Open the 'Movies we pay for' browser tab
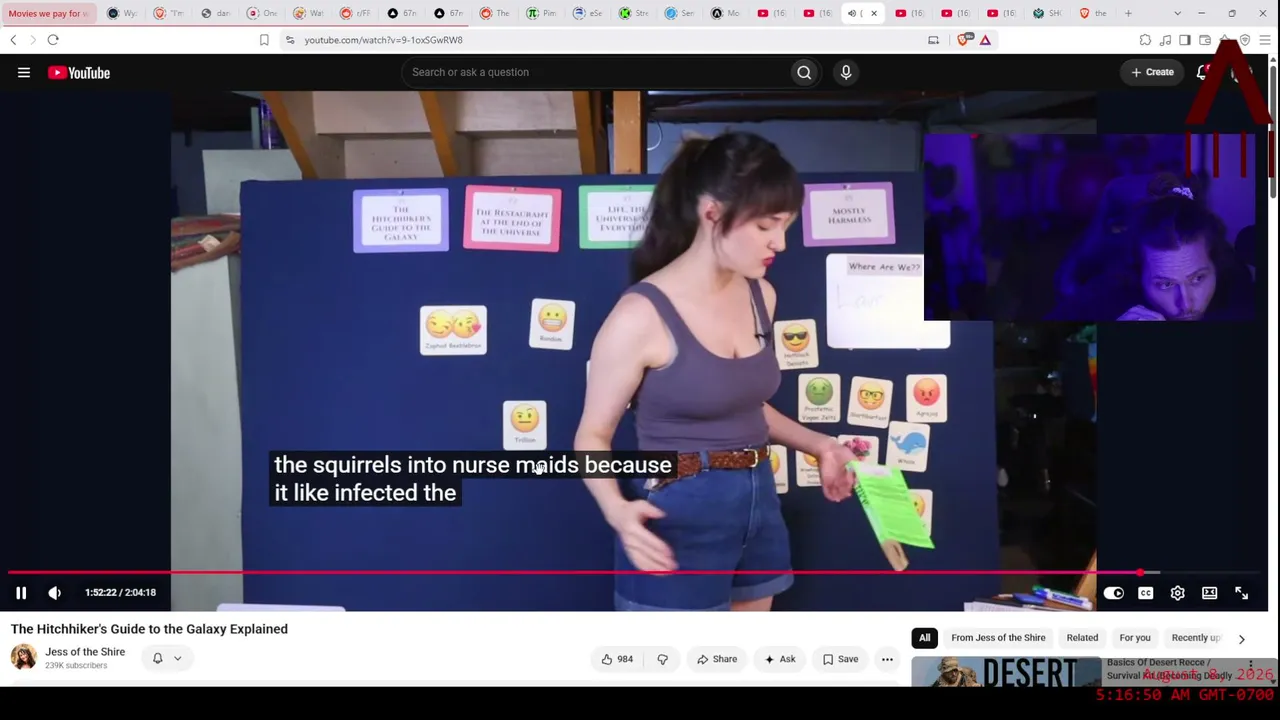 coord(49,13)
